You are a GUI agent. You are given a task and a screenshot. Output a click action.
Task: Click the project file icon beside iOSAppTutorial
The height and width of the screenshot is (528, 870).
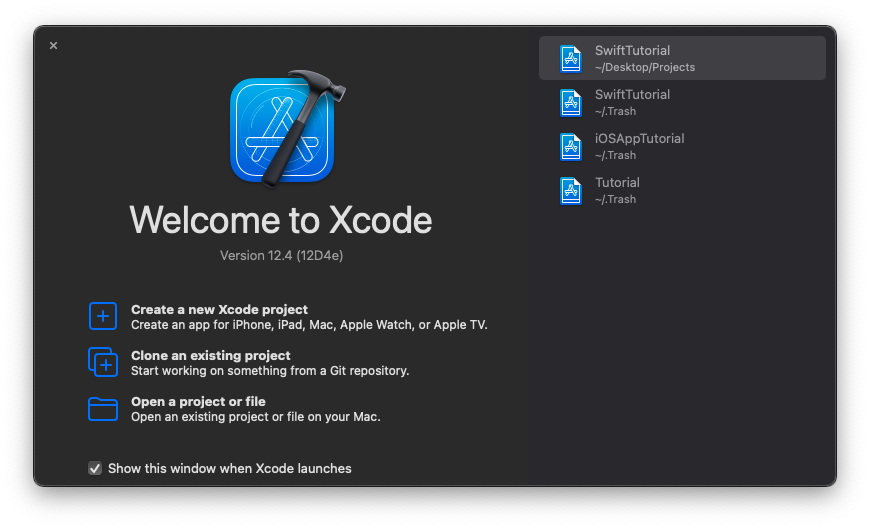[570, 147]
